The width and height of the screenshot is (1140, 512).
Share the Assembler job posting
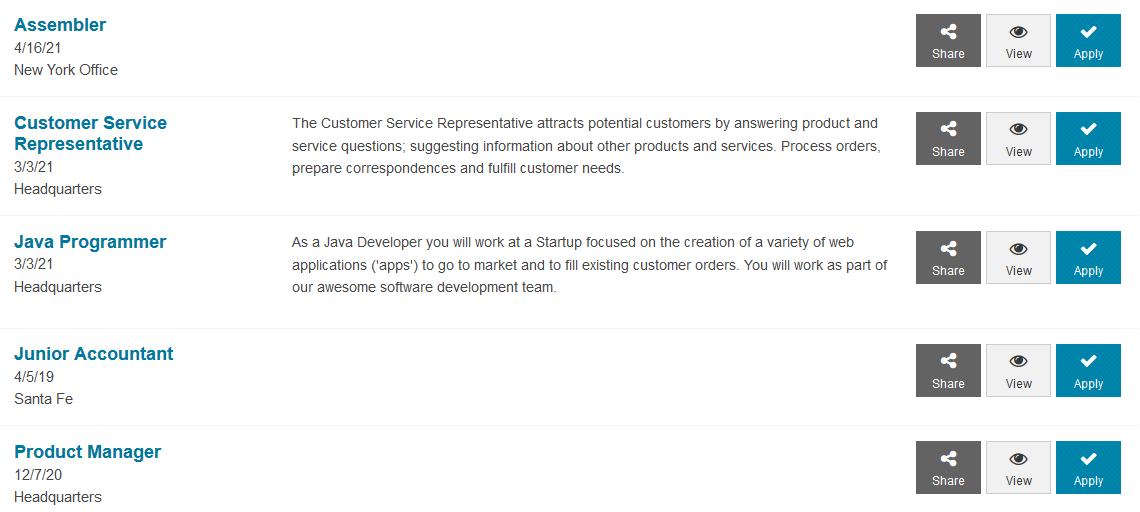click(948, 41)
